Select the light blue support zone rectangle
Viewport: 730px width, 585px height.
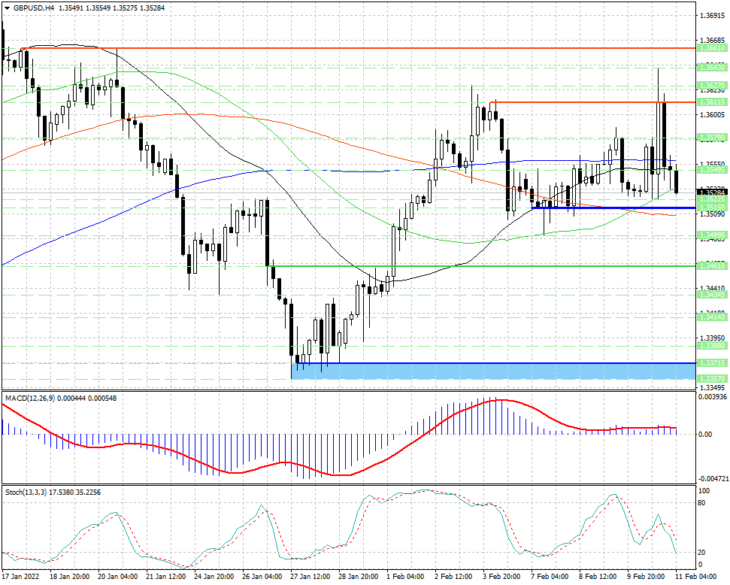493,371
